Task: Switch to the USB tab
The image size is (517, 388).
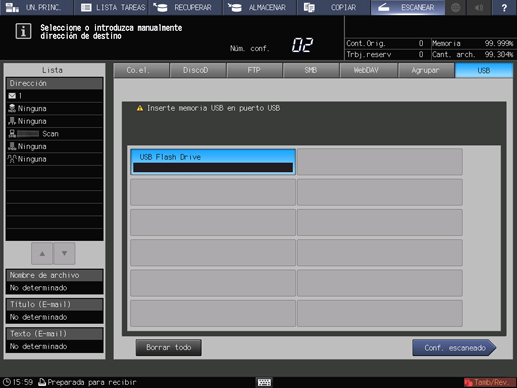Action: (484, 70)
